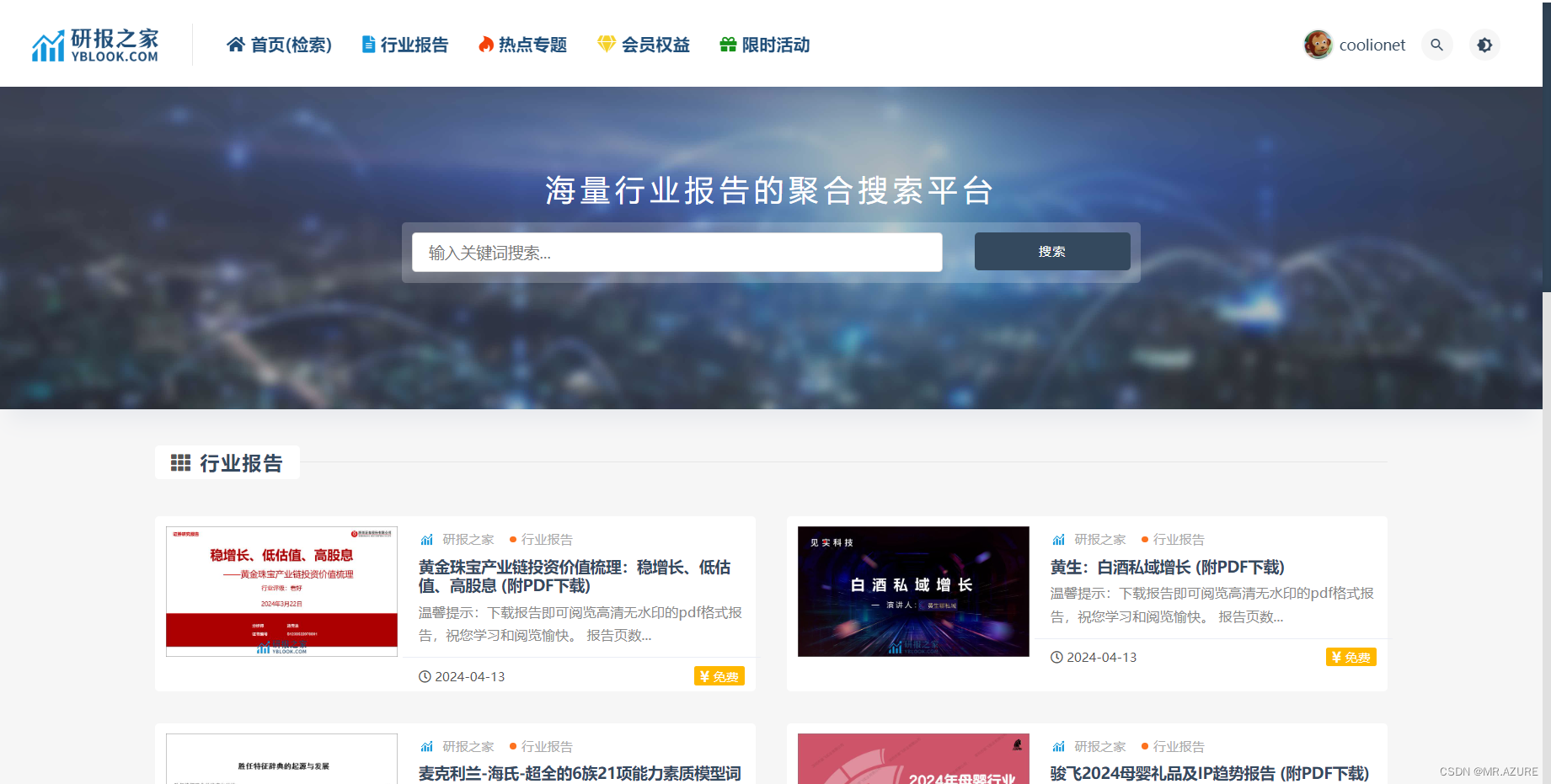The height and width of the screenshot is (784, 1551).
Task: Click the 免费 badge on 白酒私域增长 card
Action: click(1351, 657)
